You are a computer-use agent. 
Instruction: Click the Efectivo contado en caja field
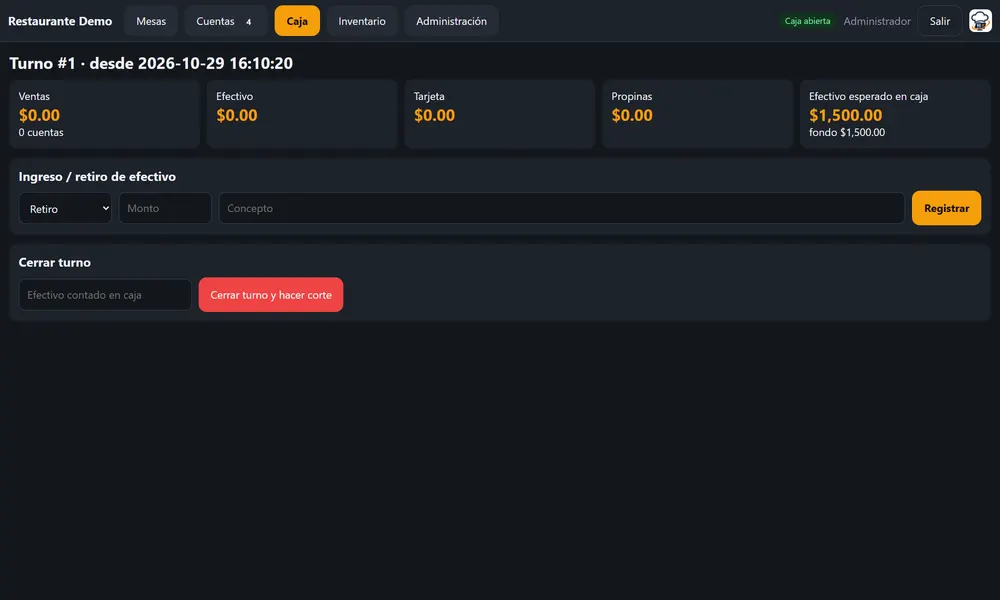point(105,295)
